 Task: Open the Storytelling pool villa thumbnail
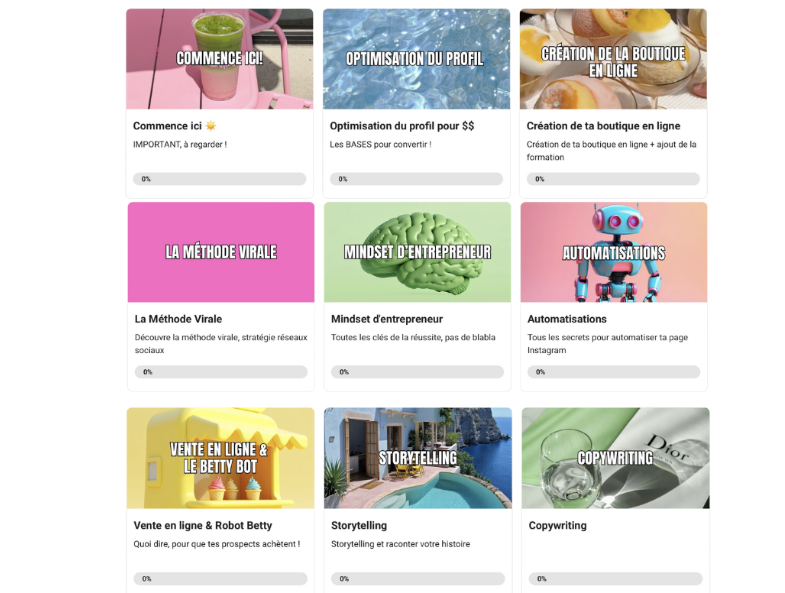(418, 458)
